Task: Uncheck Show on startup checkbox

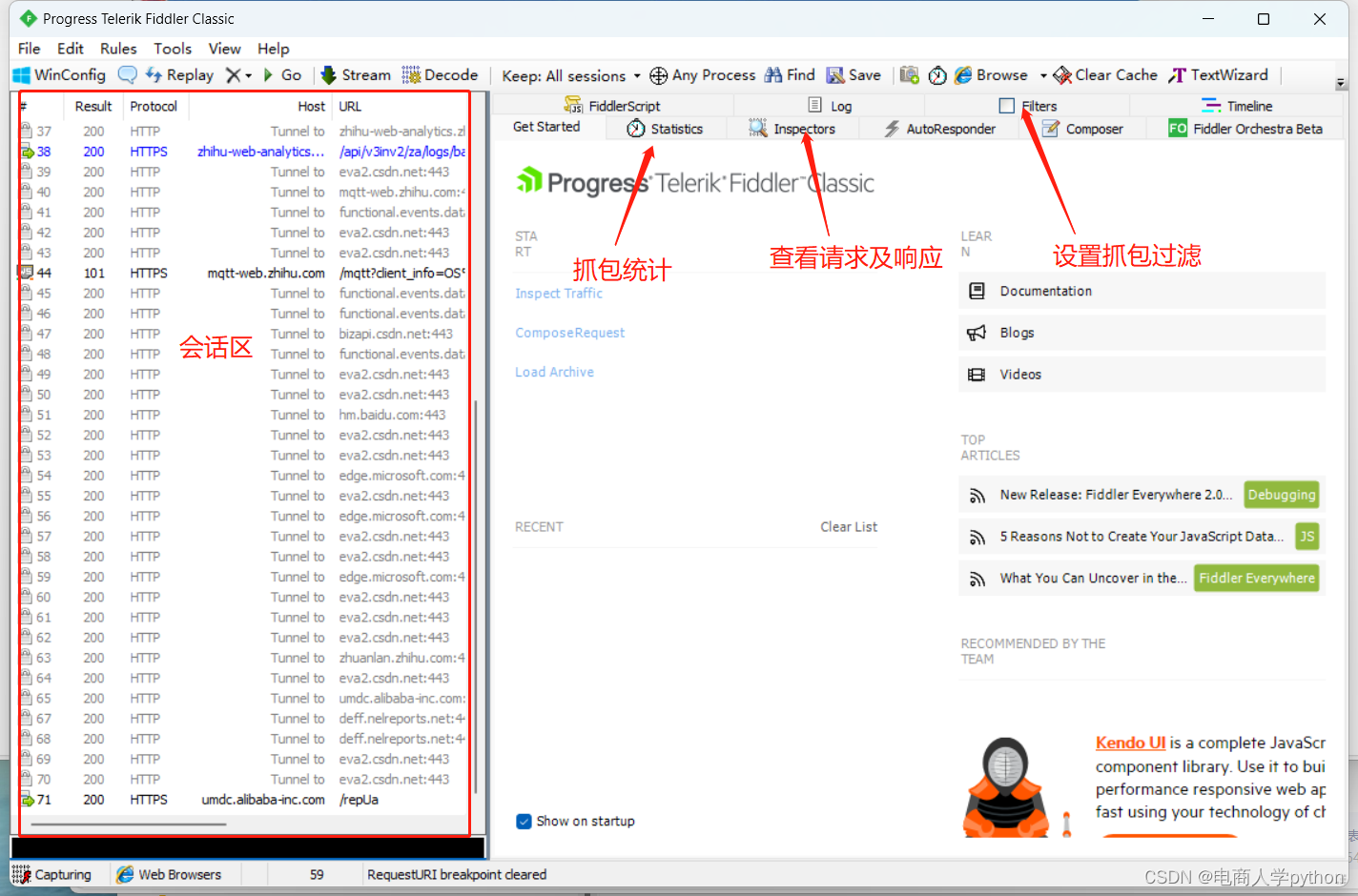Action: click(524, 822)
